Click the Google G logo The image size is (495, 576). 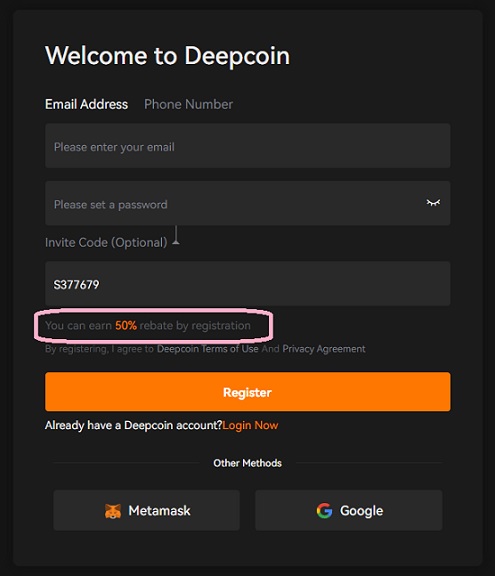tap(324, 511)
